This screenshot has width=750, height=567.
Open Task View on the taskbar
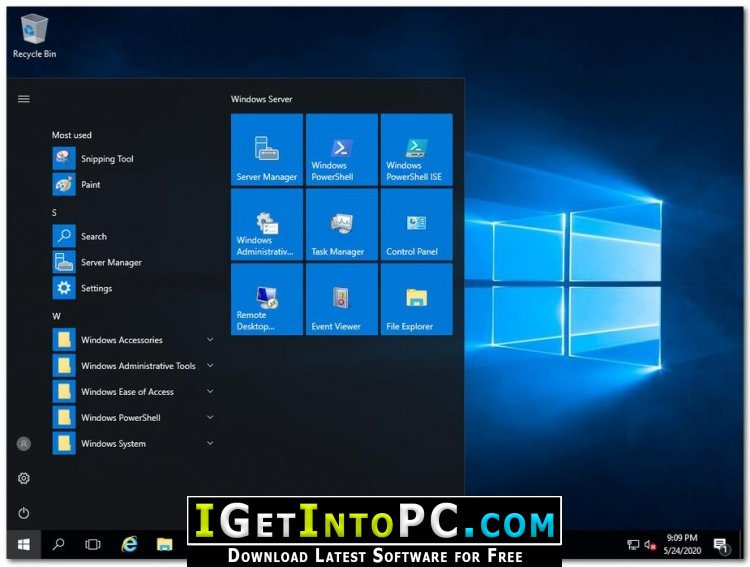93,545
